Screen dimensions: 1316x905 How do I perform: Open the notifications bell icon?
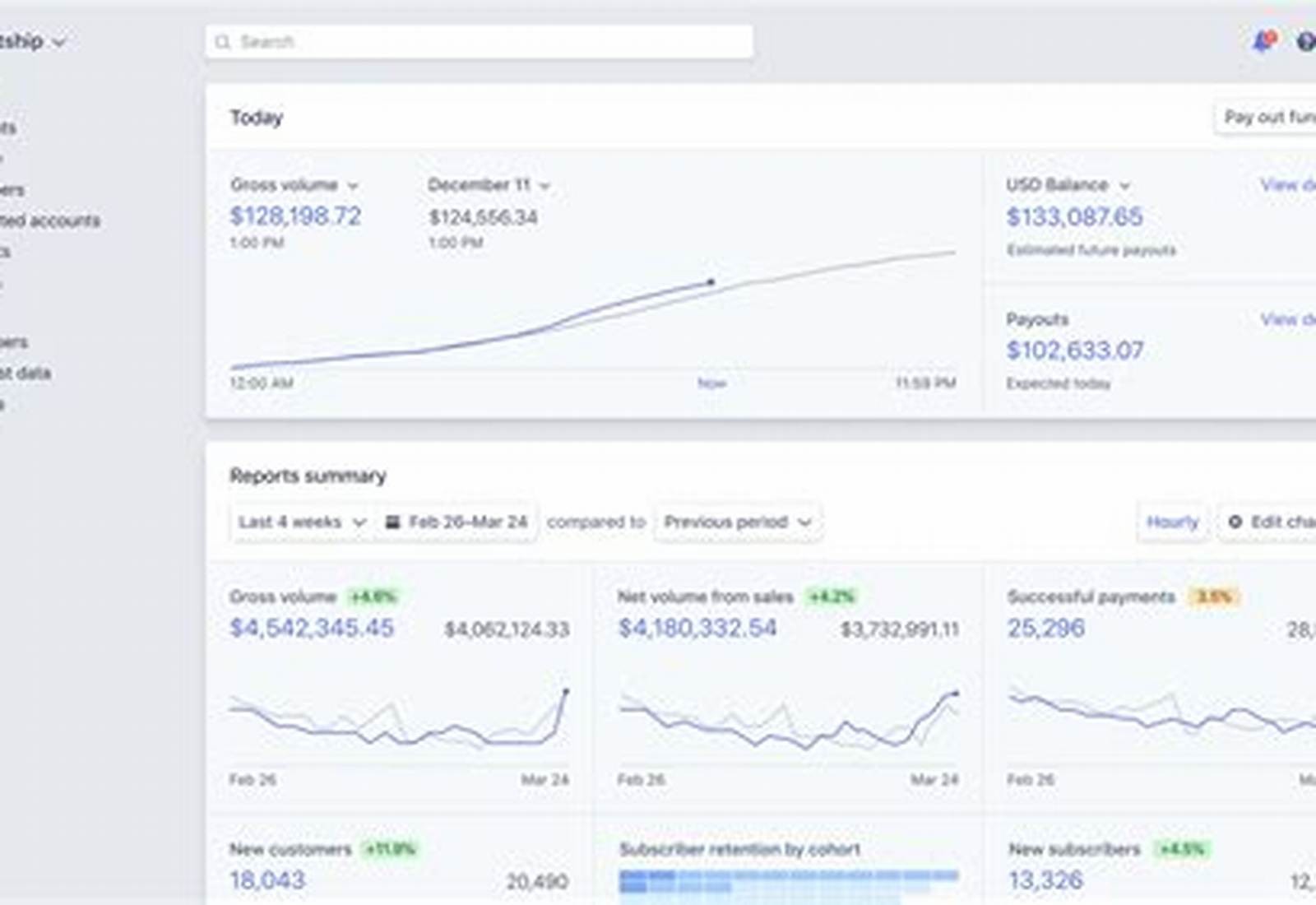point(1263,40)
